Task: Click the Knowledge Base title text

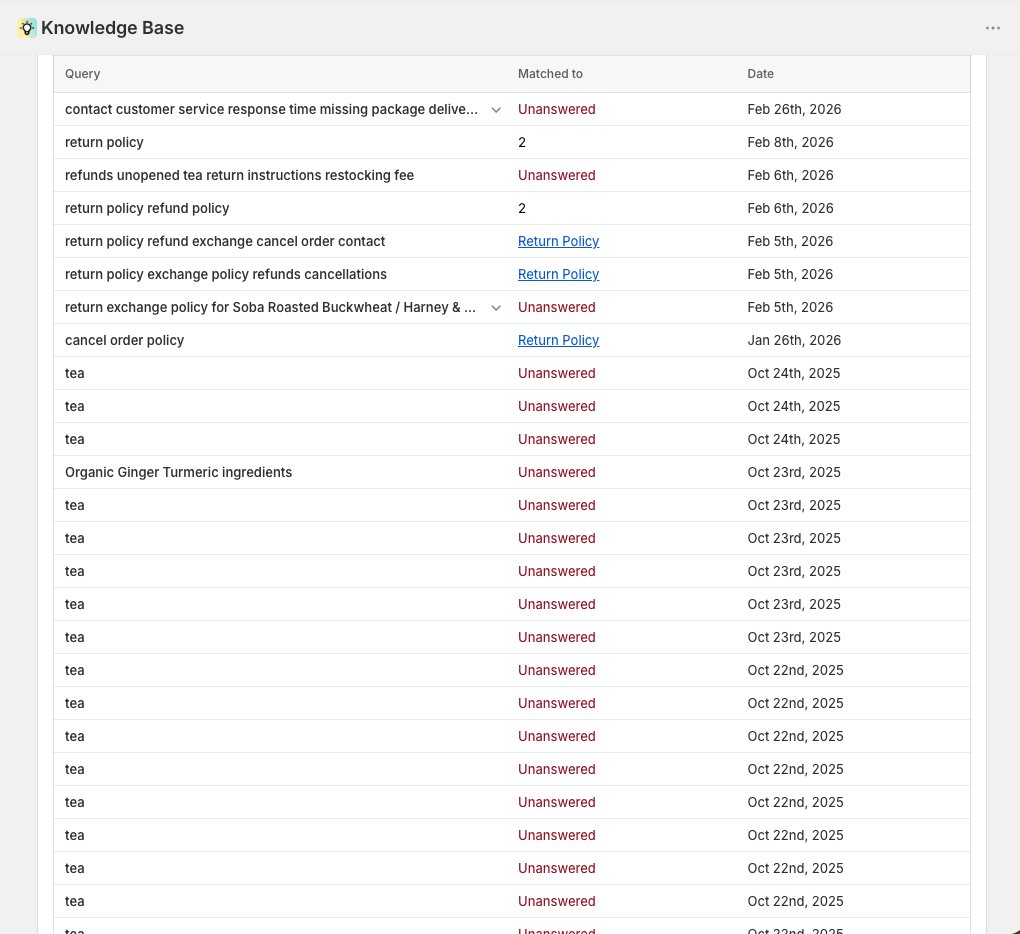Action: (x=113, y=28)
